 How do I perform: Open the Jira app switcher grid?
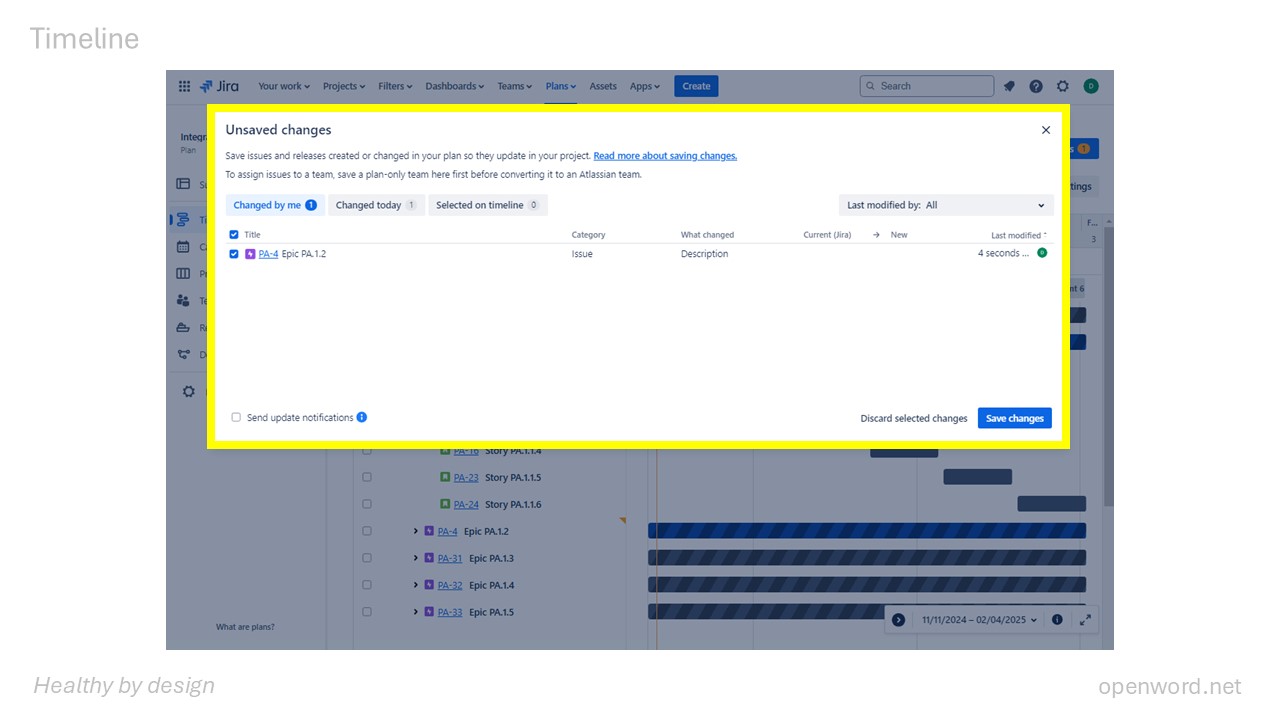tap(184, 86)
